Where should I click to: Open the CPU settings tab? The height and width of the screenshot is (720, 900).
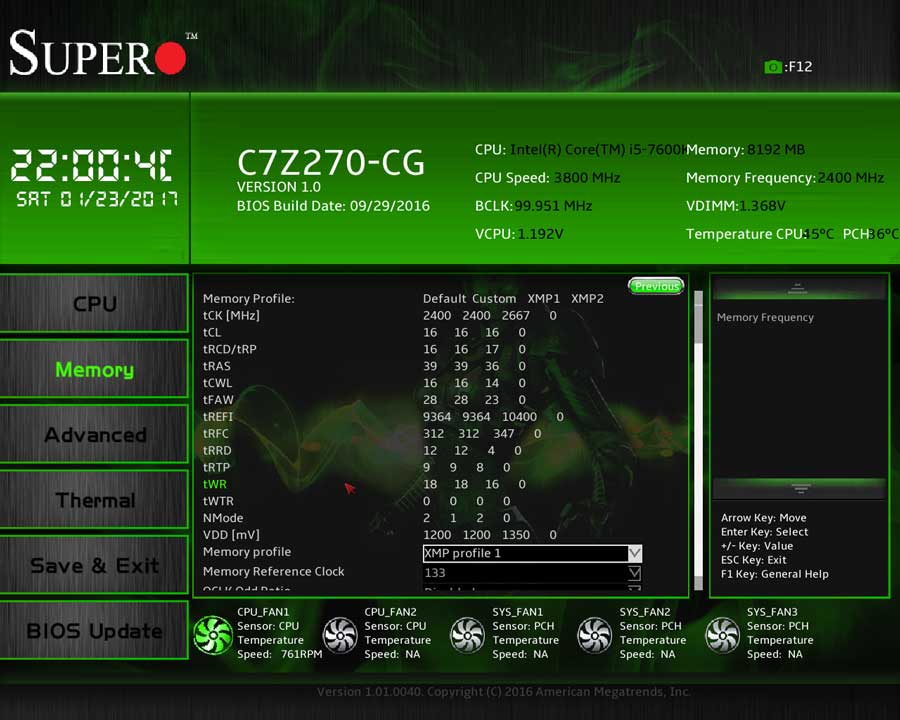pyautogui.click(x=94, y=303)
